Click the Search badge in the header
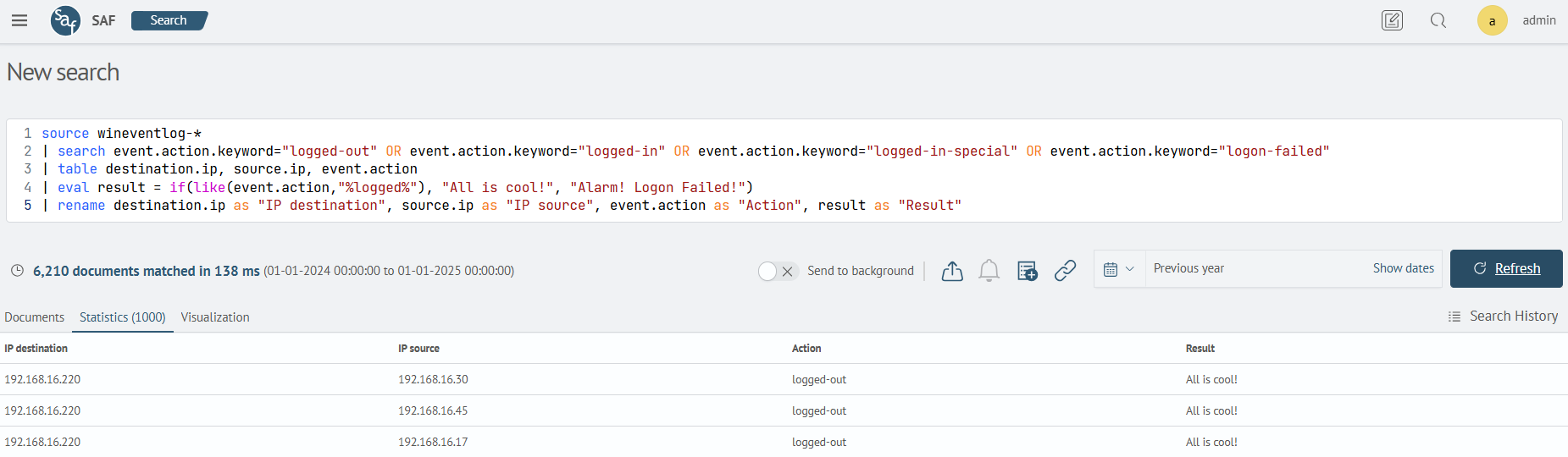The width and height of the screenshot is (1568, 457). point(169,20)
